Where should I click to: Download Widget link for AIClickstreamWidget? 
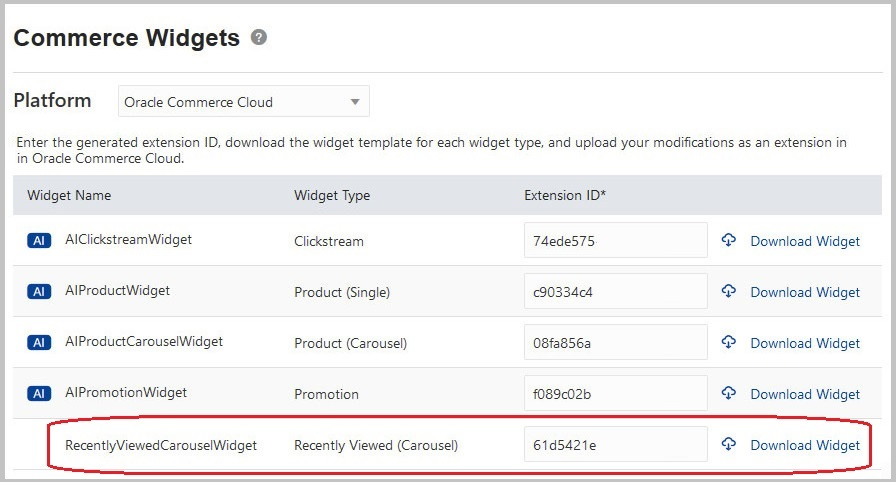click(x=805, y=241)
